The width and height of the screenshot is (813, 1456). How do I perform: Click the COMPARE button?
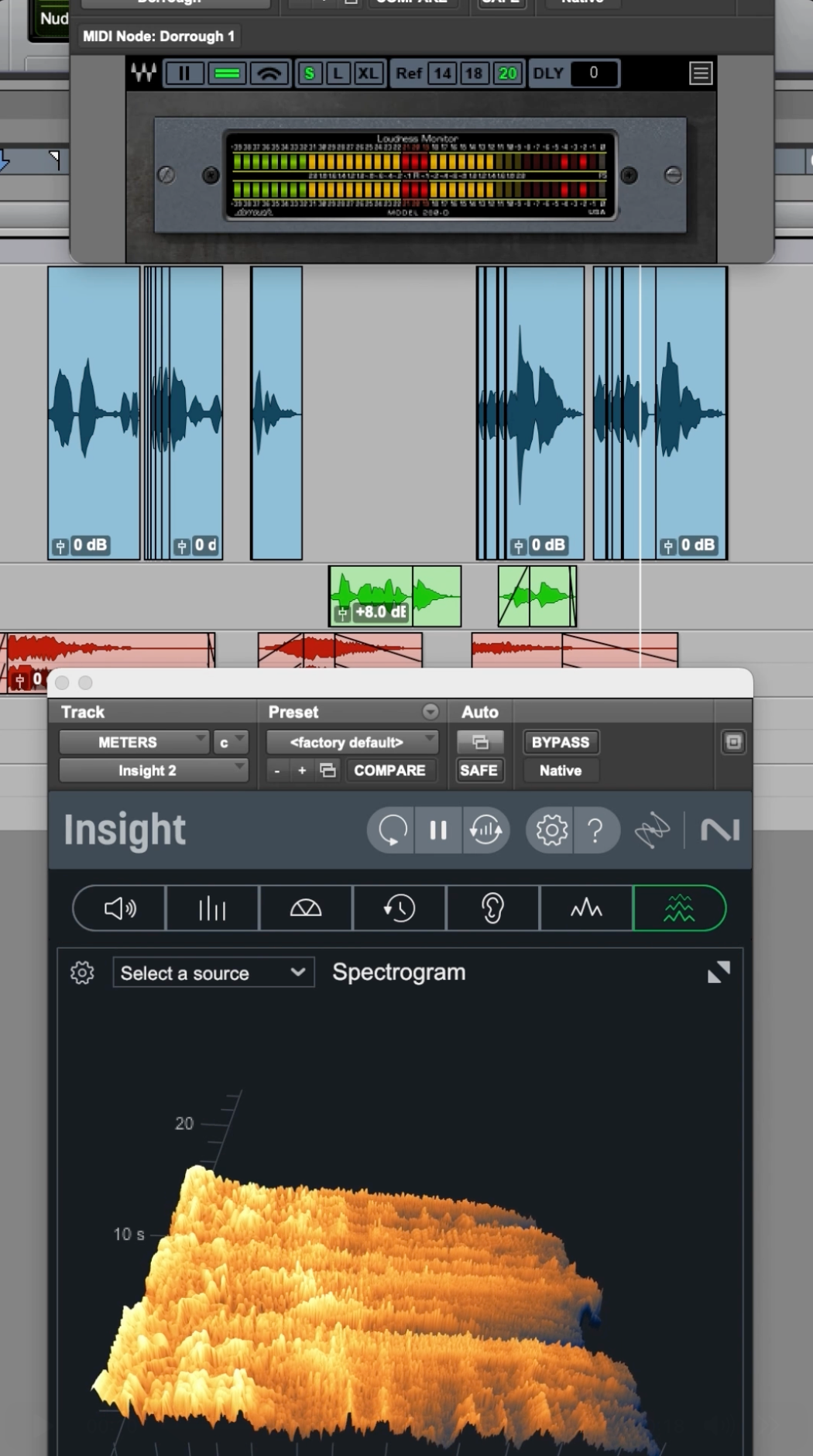point(390,771)
